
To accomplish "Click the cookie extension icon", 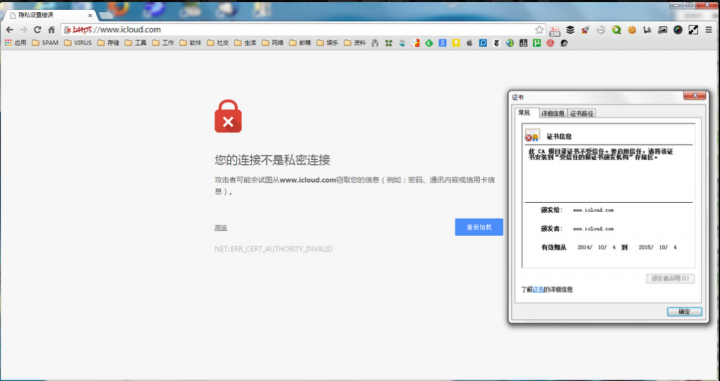I will pyautogui.click(x=632, y=30).
